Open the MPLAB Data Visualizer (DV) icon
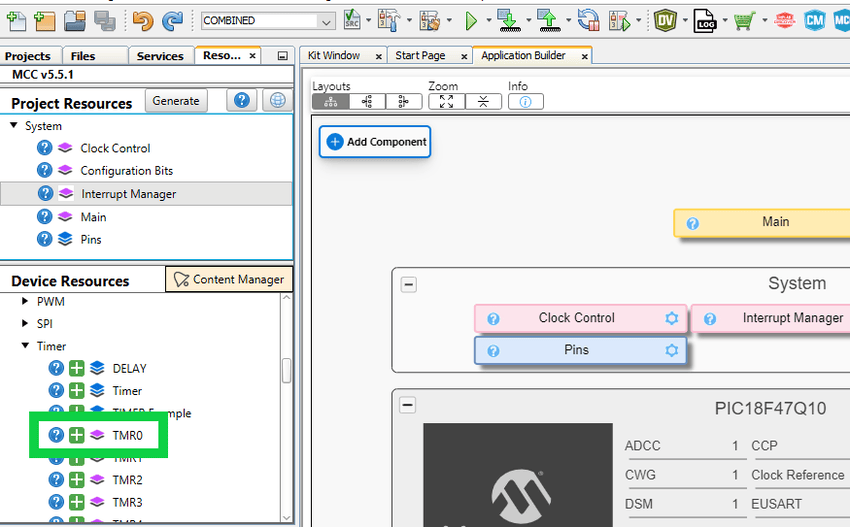850x527 pixels. coord(665,20)
